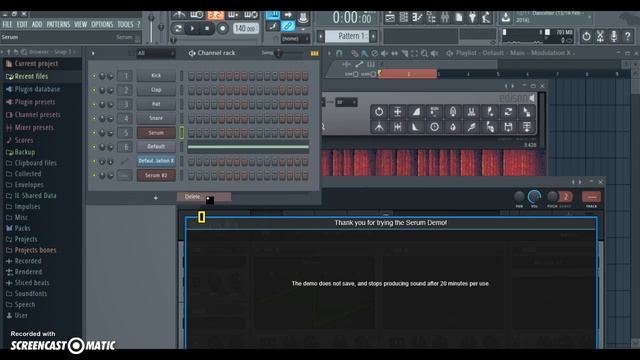Viewport: 640px width, 360px height.
Task: Select the Playlist zoom magnifier tool
Action: (424, 53)
